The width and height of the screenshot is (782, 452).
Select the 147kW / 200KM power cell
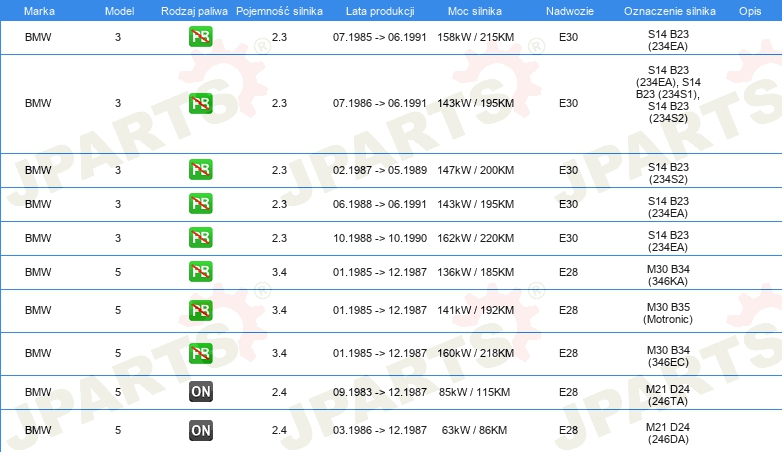[475, 170]
